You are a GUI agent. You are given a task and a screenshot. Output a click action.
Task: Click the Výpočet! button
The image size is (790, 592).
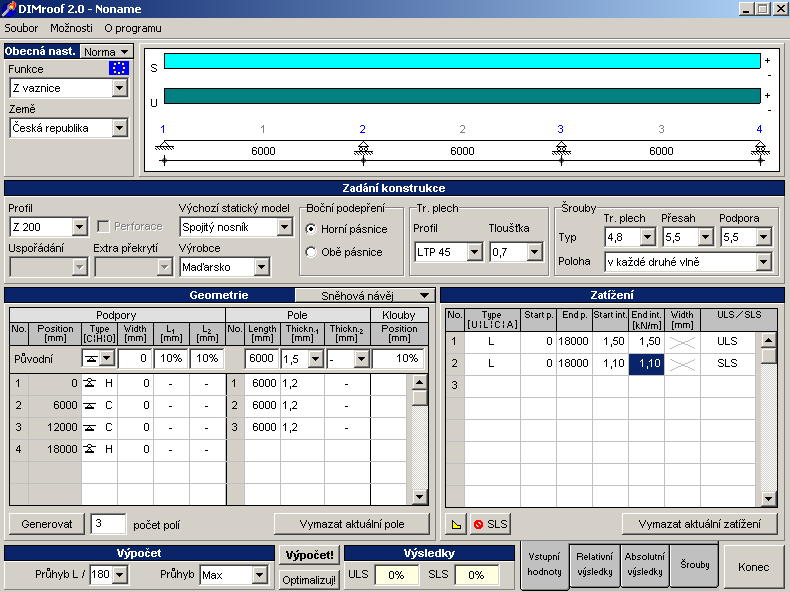click(x=309, y=555)
